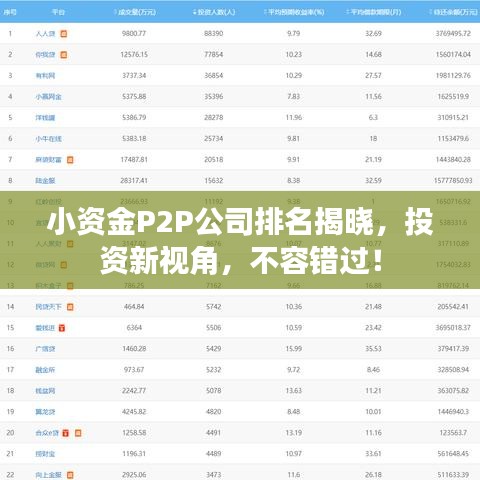Click the 11.96 yield rate cell

point(294,117)
